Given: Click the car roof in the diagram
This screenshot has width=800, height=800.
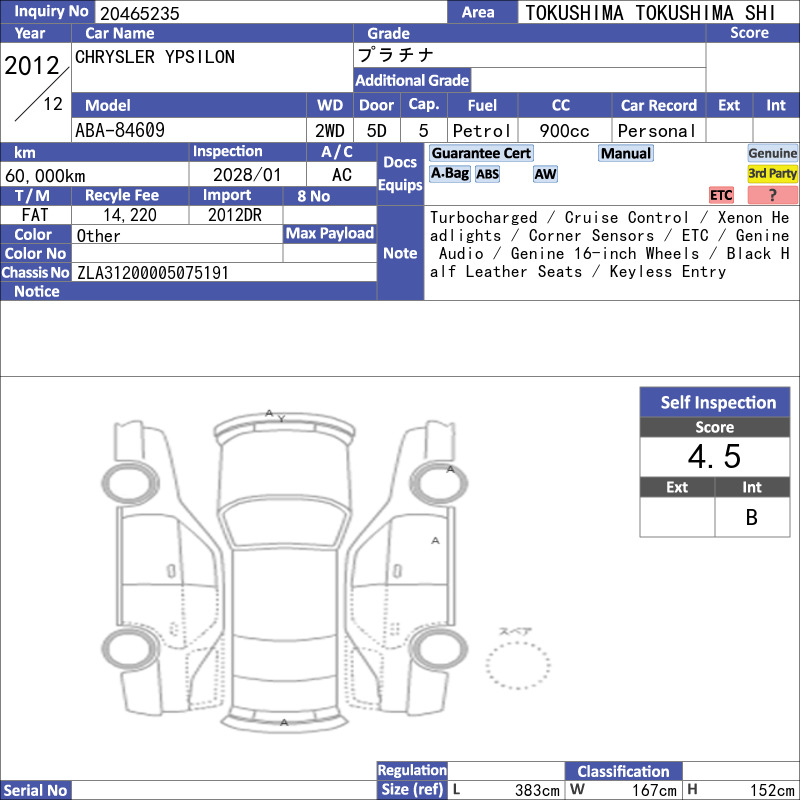Looking at the screenshot, I should tap(284, 592).
